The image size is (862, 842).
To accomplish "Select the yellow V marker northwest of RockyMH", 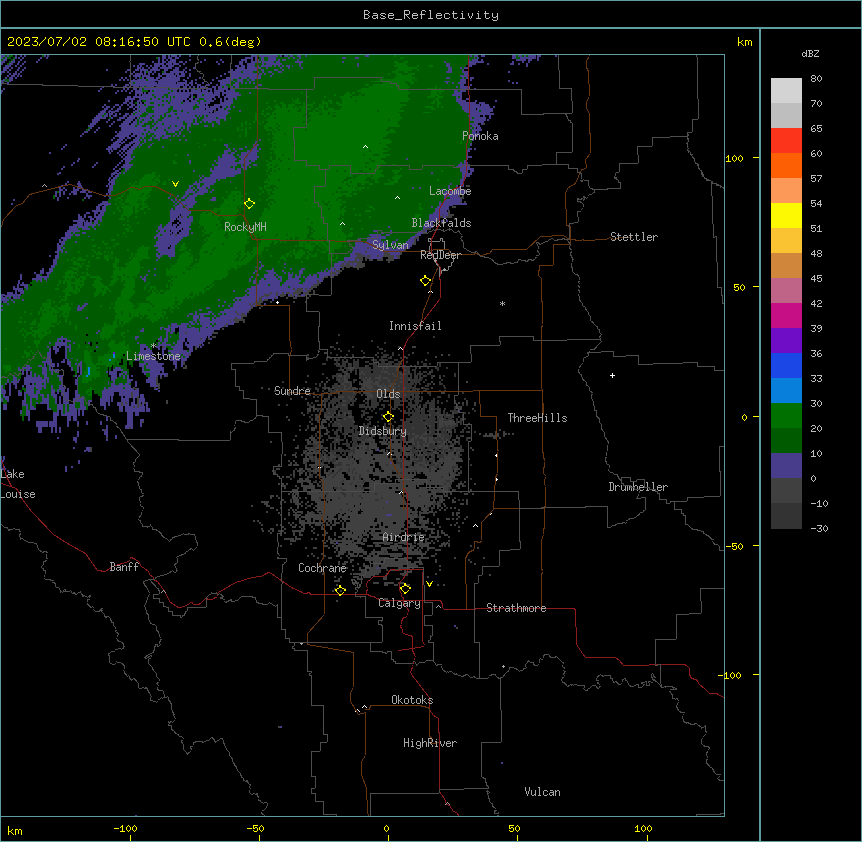I will (175, 184).
